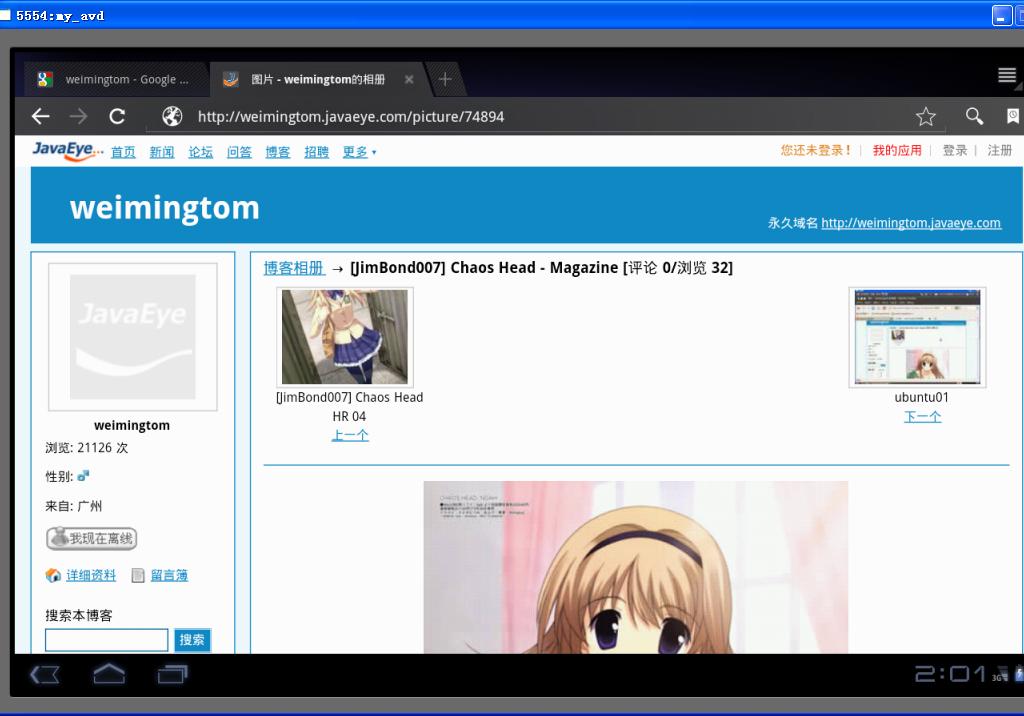The height and width of the screenshot is (716, 1024).
Task: Go to next picture via 下一个
Action: [x=923, y=416]
